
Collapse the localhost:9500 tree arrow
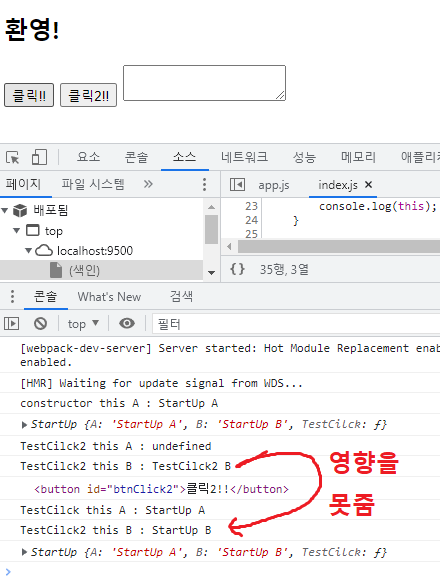29,251
